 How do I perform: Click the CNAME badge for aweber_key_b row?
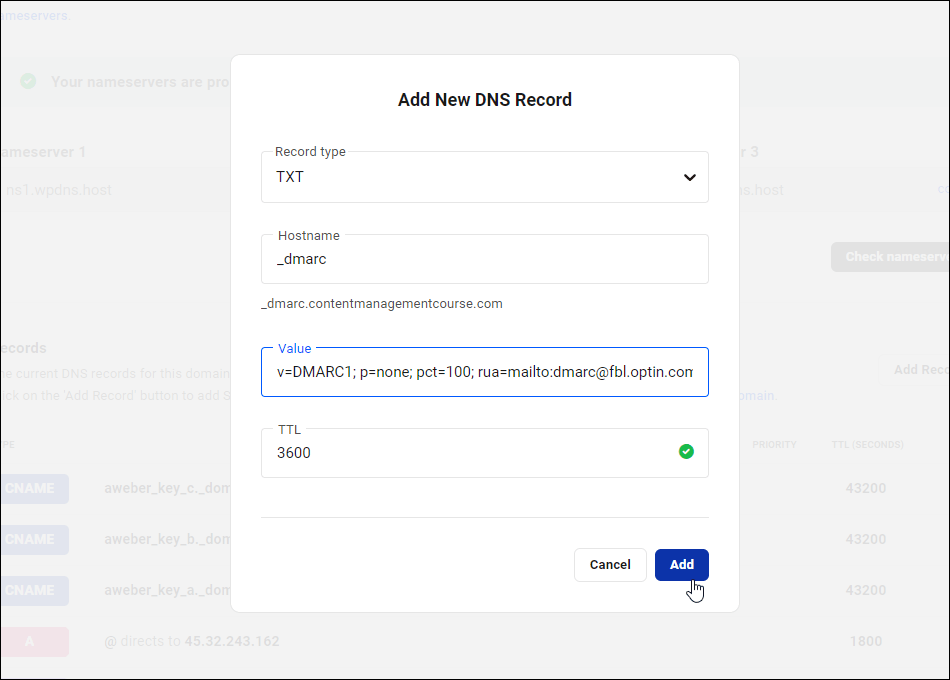point(34,539)
